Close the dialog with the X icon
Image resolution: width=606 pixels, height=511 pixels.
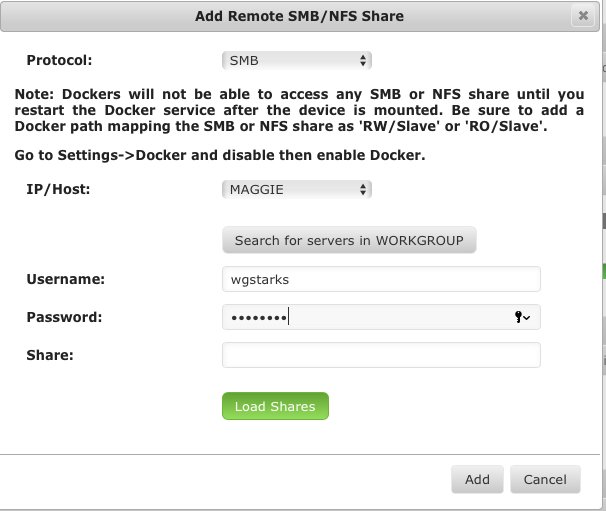[x=583, y=16]
